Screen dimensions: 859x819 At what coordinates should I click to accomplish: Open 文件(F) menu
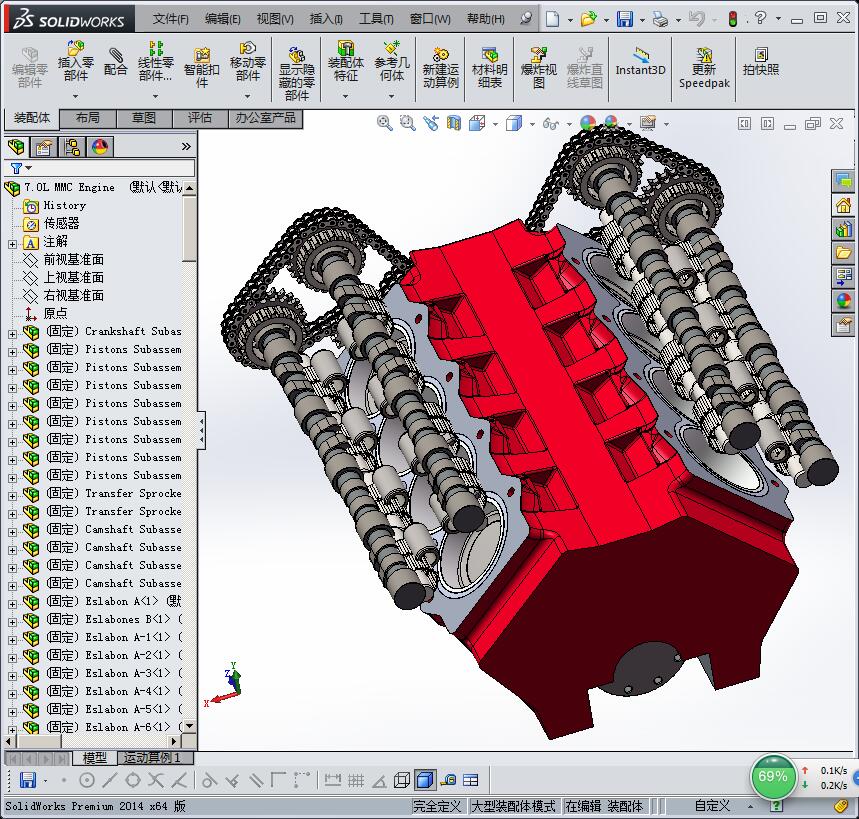click(x=170, y=19)
